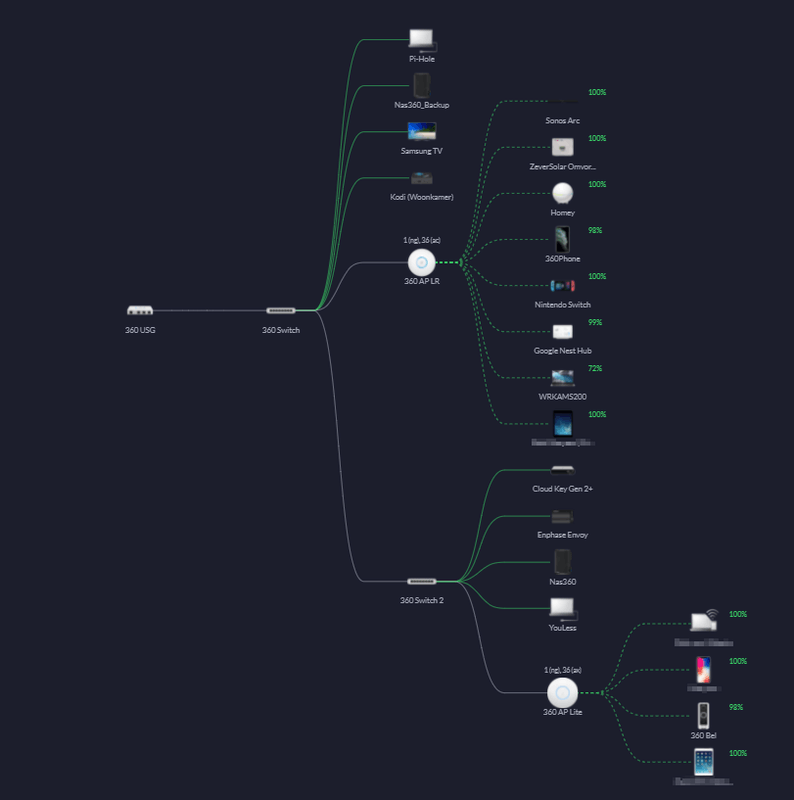Click the 99% signal by Google Nest Hub
Viewport: 794px width, 800px height.
click(595, 322)
